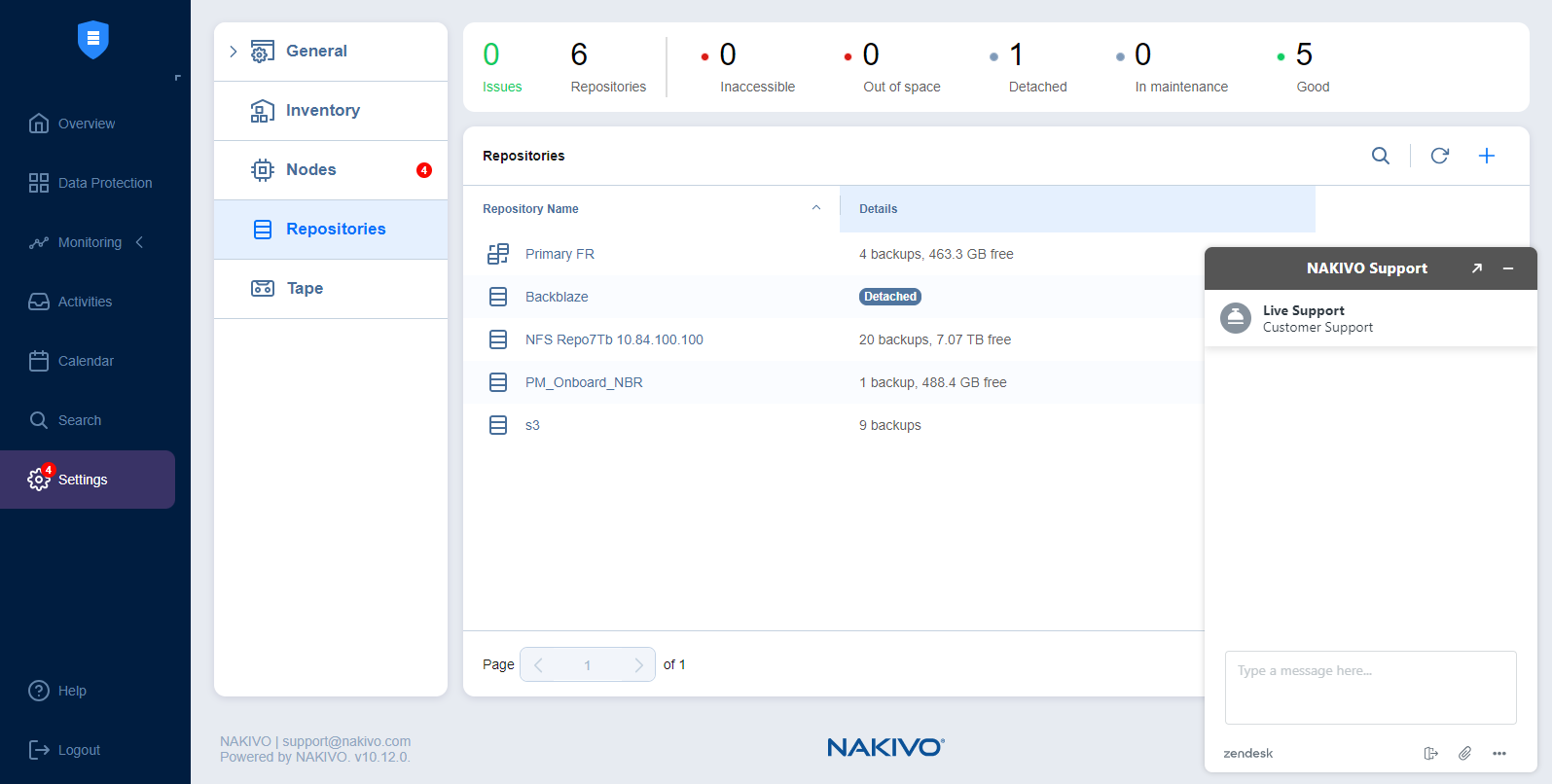Click the NAKIVO shield logo

tap(93, 40)
